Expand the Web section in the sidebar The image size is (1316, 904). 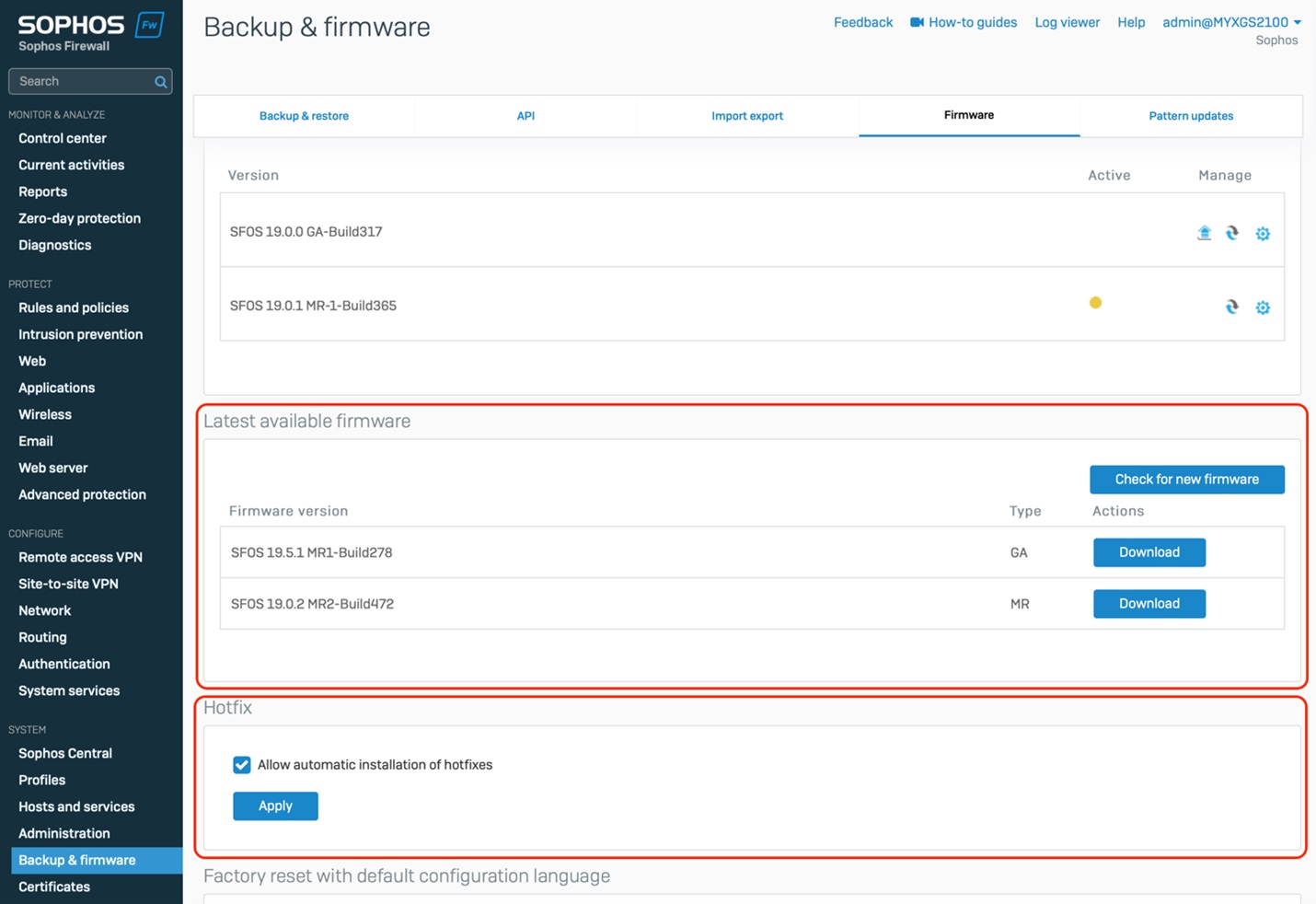click(32, 361)
